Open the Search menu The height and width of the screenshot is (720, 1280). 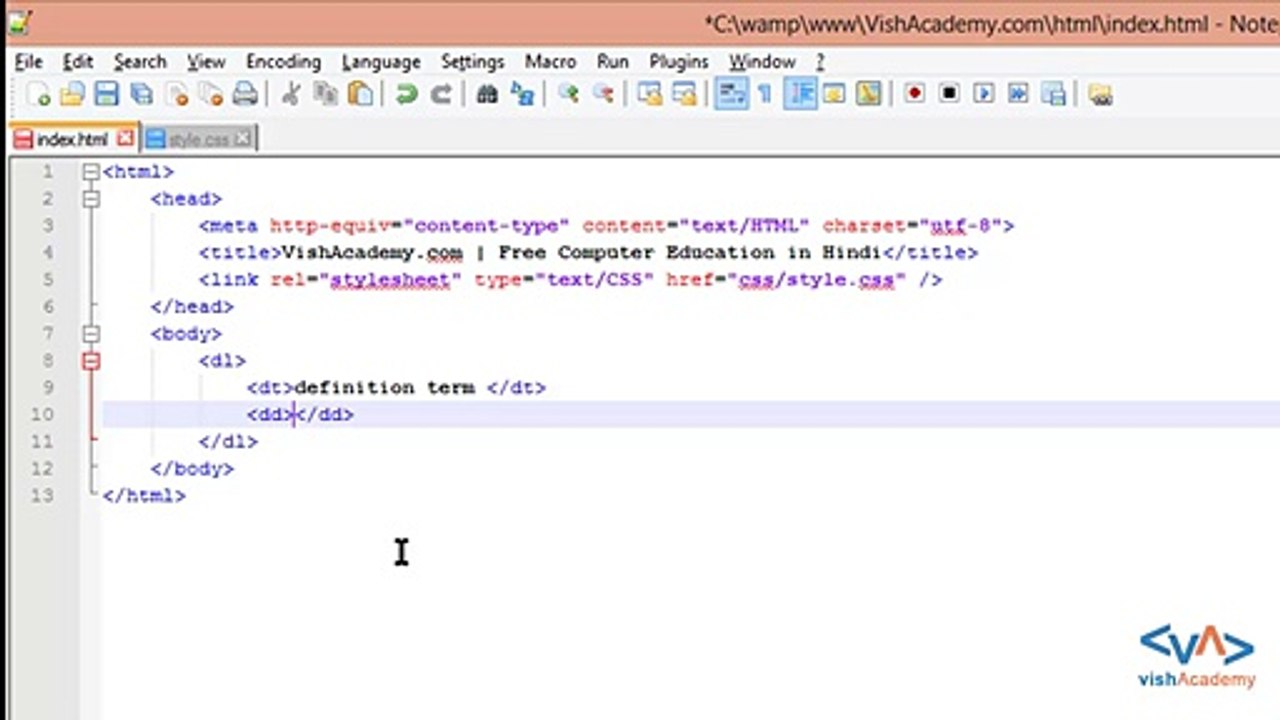pos(140,62)
